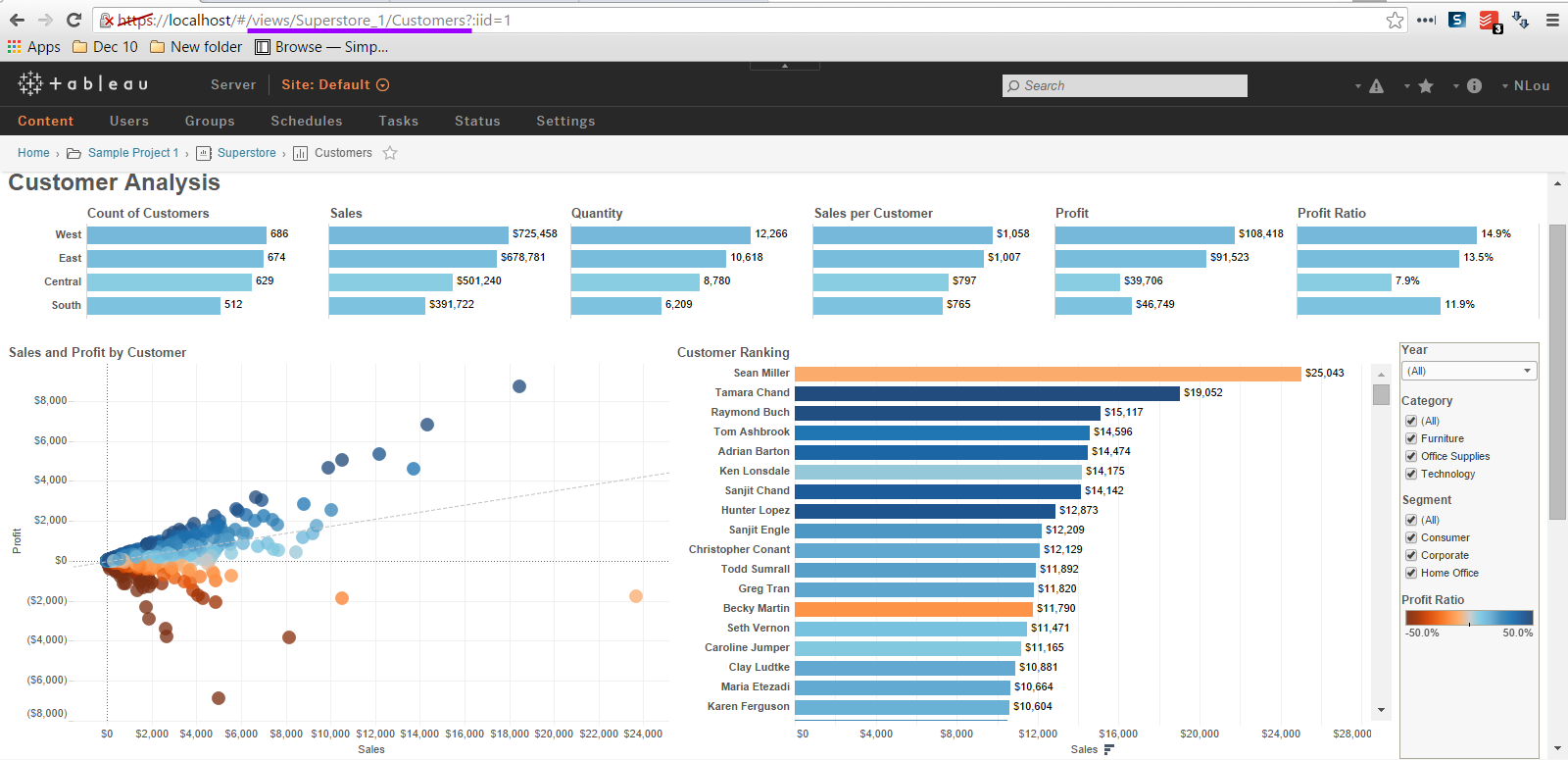Select Tamara Chand's sales bar
This screenshot has height=760, width=1568.
click(987, 393)
